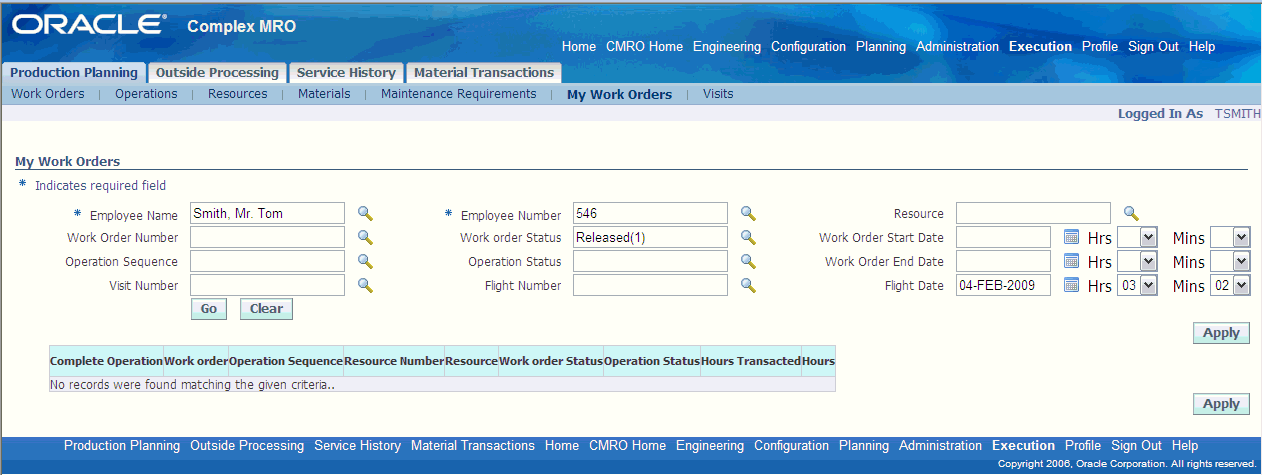Focus the empty Work Order Number field
The image size is (1262, 475).
click(268, 237)
